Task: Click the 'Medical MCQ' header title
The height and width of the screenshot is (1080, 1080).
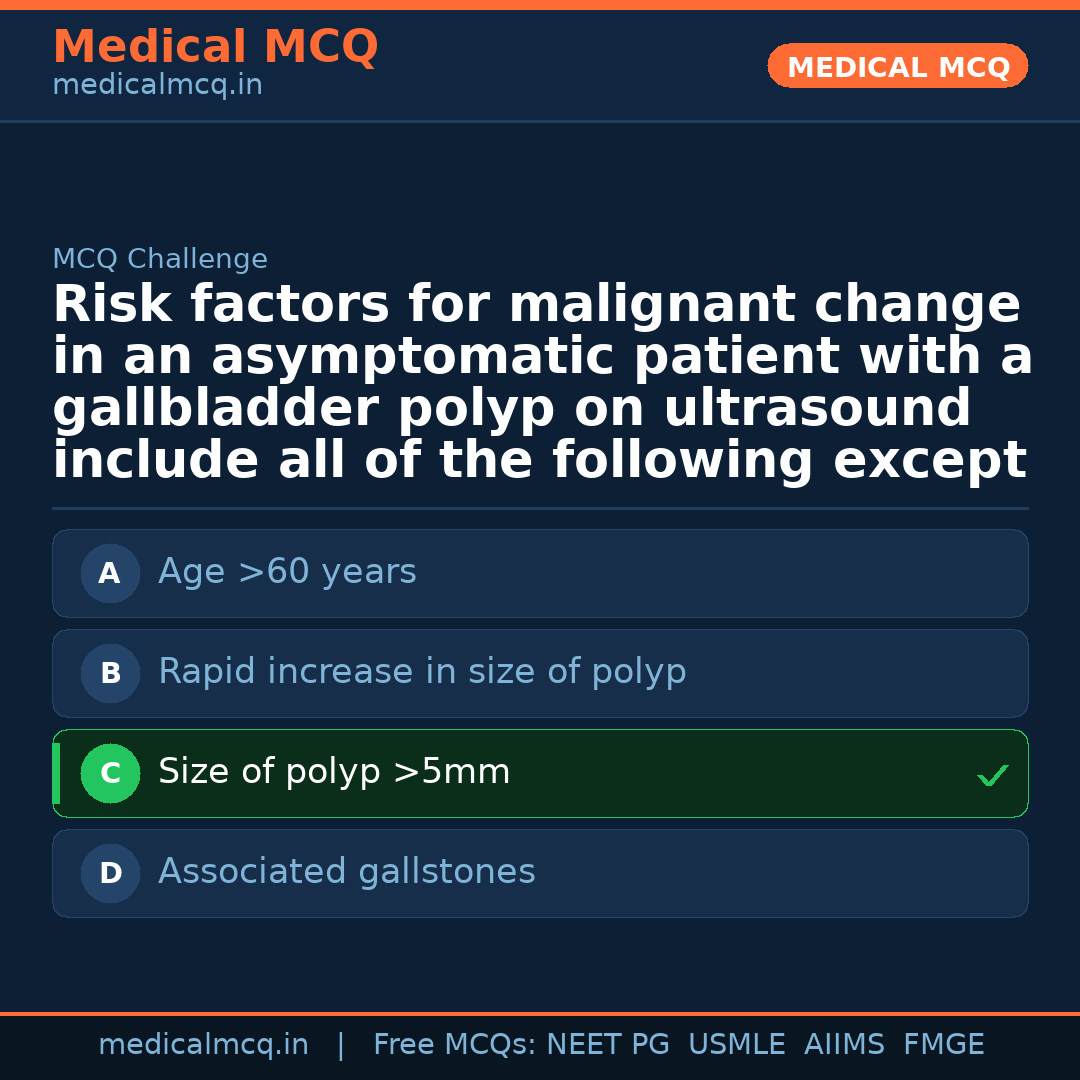Action: 215,47
